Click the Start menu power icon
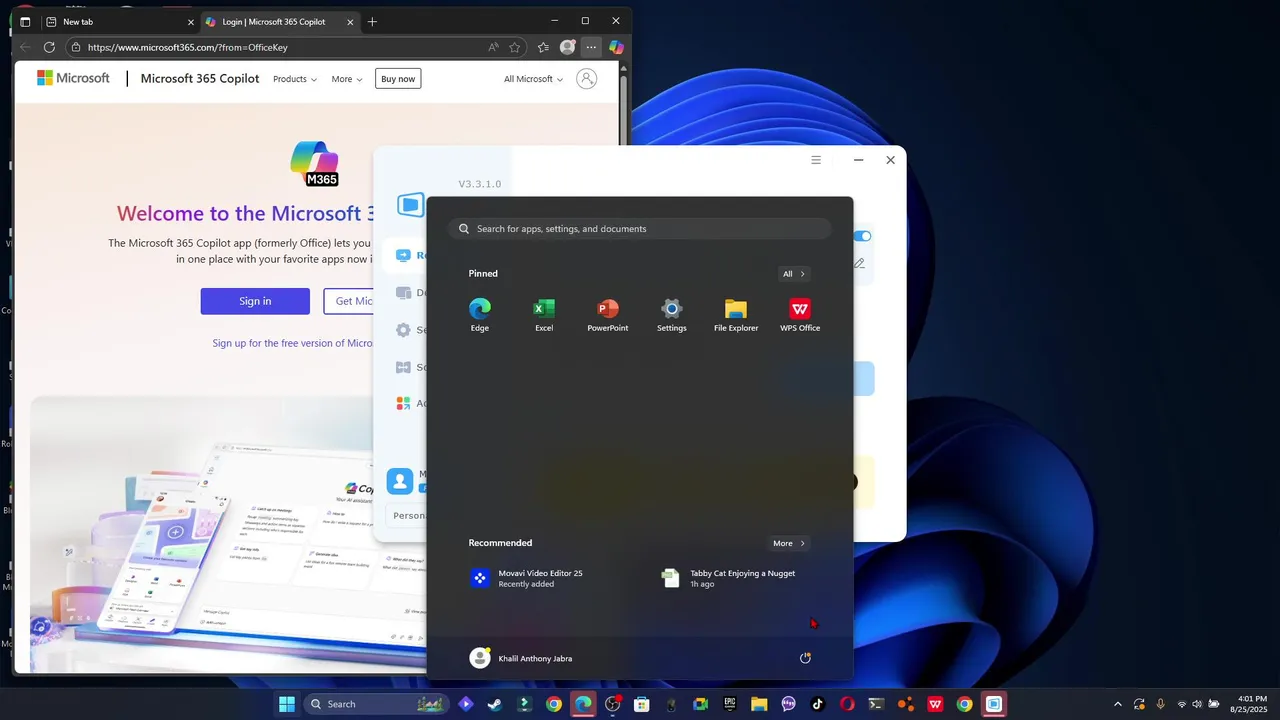 point(805,658)
